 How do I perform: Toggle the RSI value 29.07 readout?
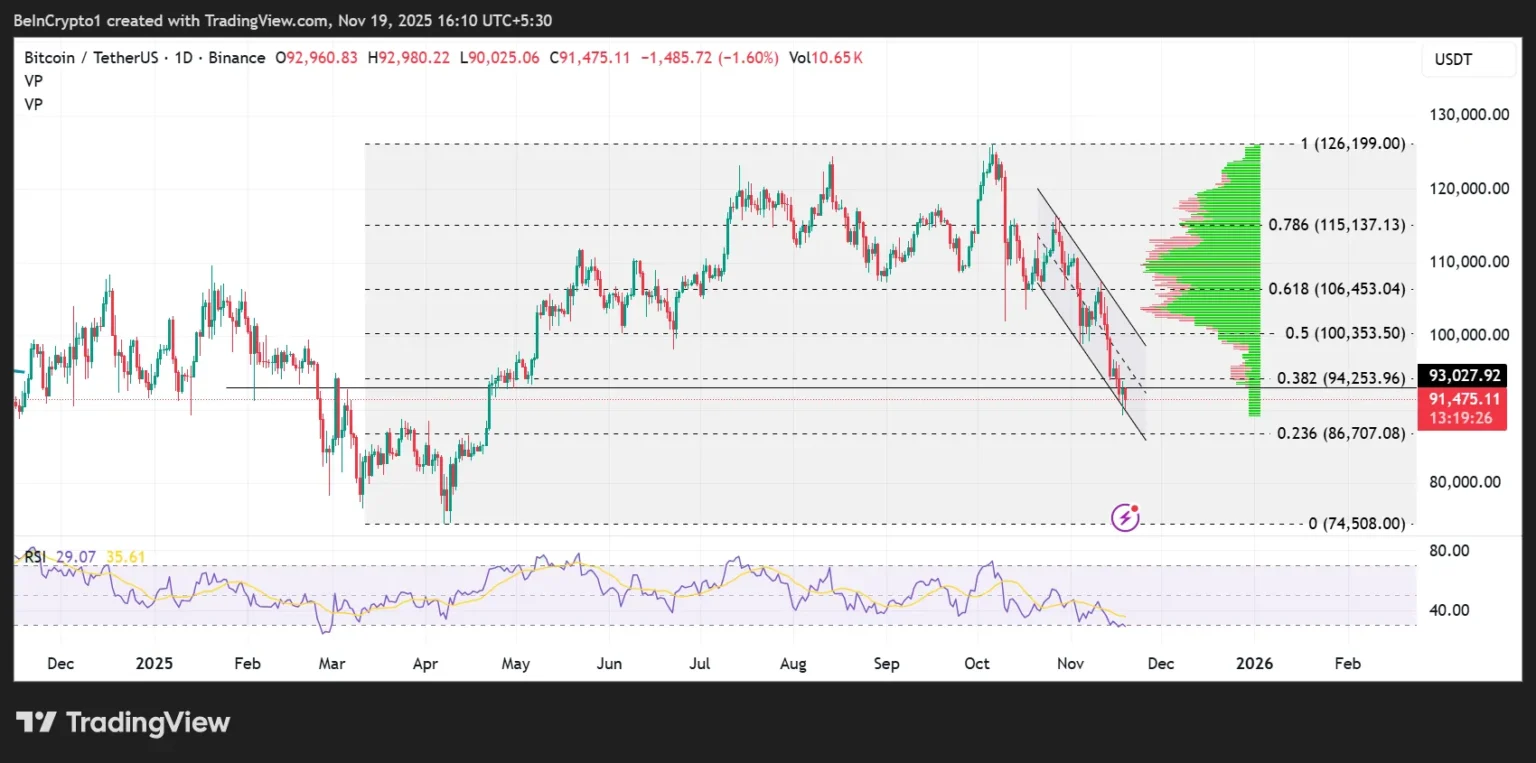click(76, 556)
